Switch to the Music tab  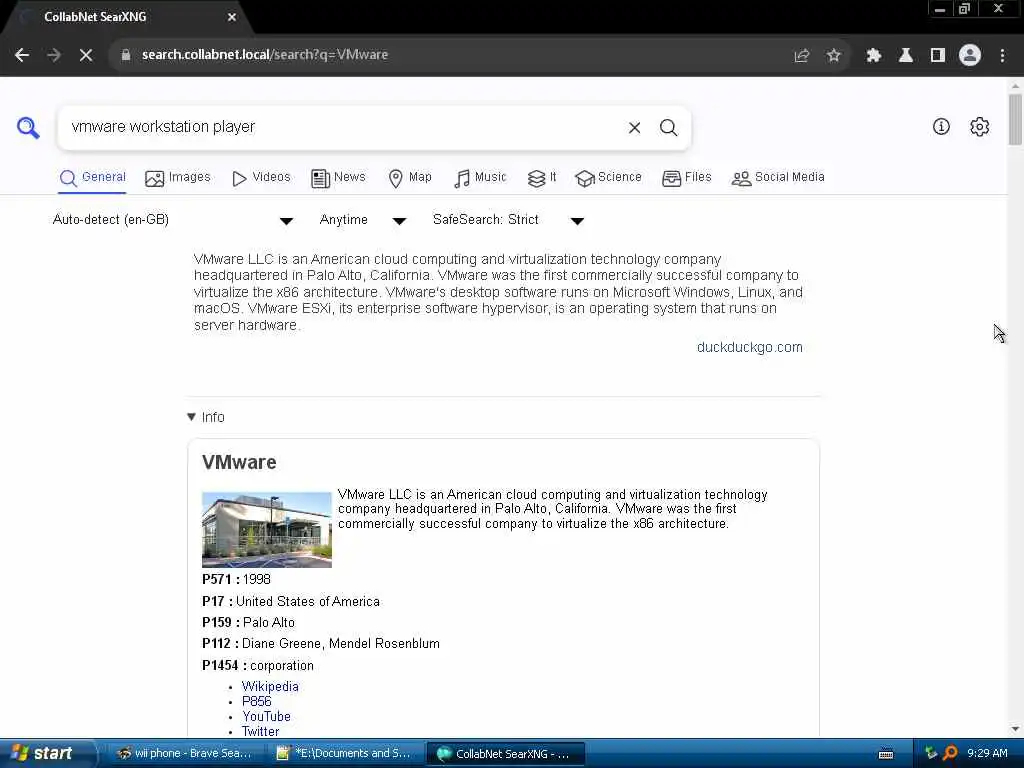coord(480,178)
